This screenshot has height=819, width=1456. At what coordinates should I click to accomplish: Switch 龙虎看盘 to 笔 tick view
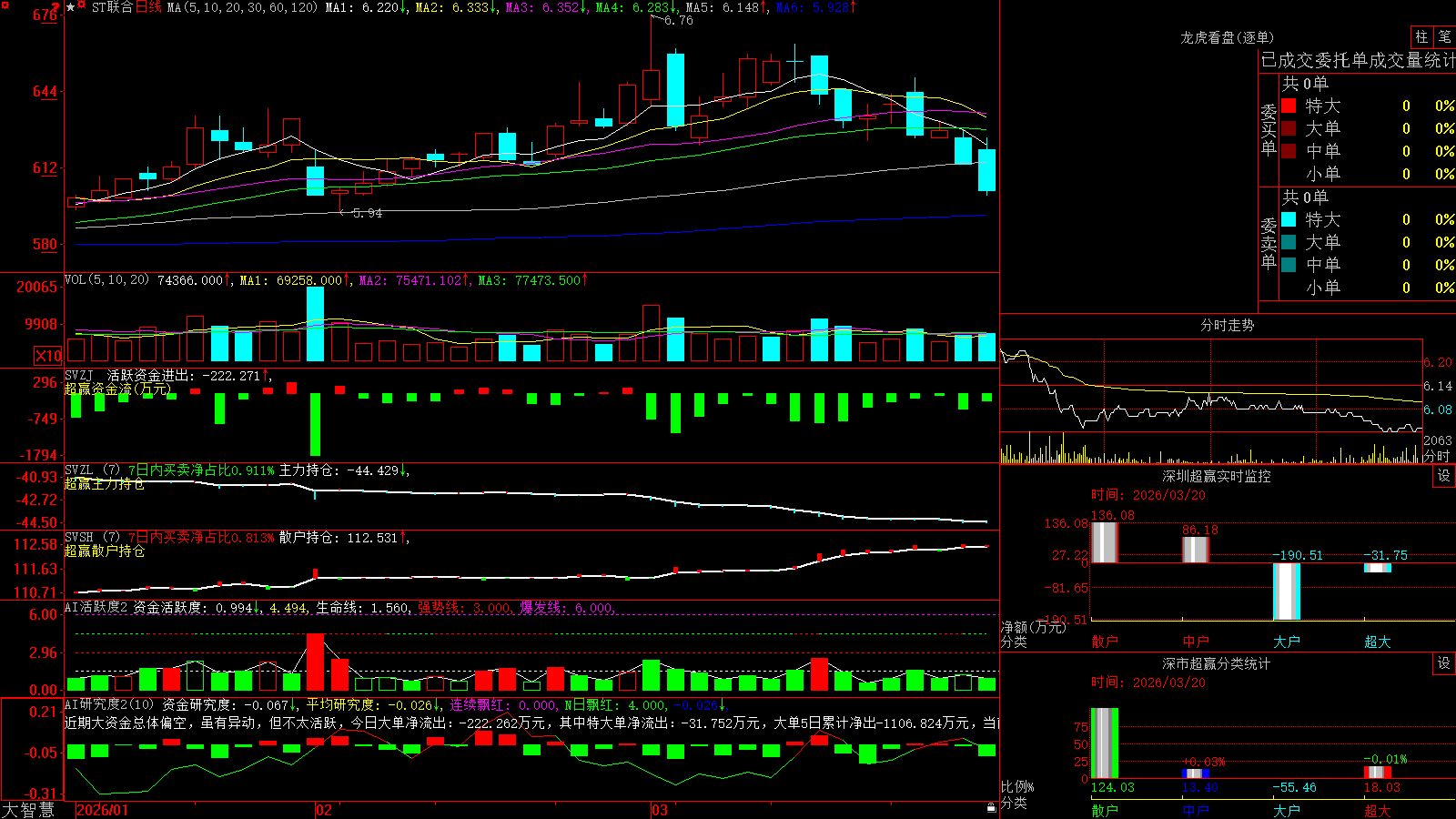click(1445, 36)
